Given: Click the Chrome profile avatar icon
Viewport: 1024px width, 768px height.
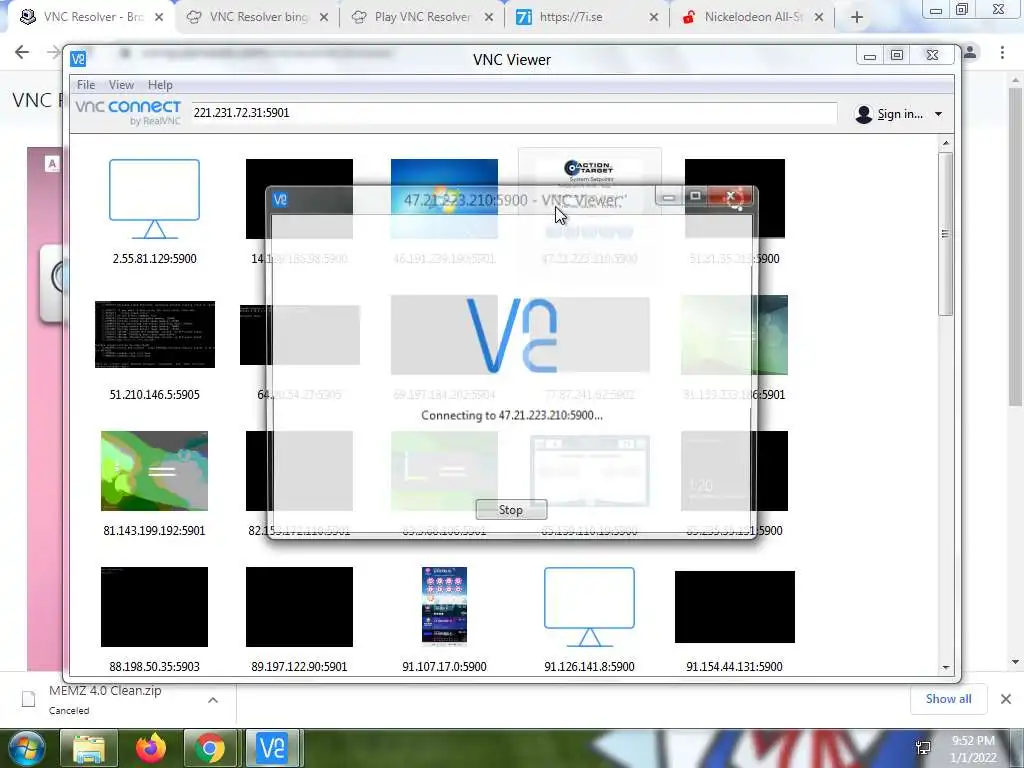Looking at the screenshot, I should point(971,52).
